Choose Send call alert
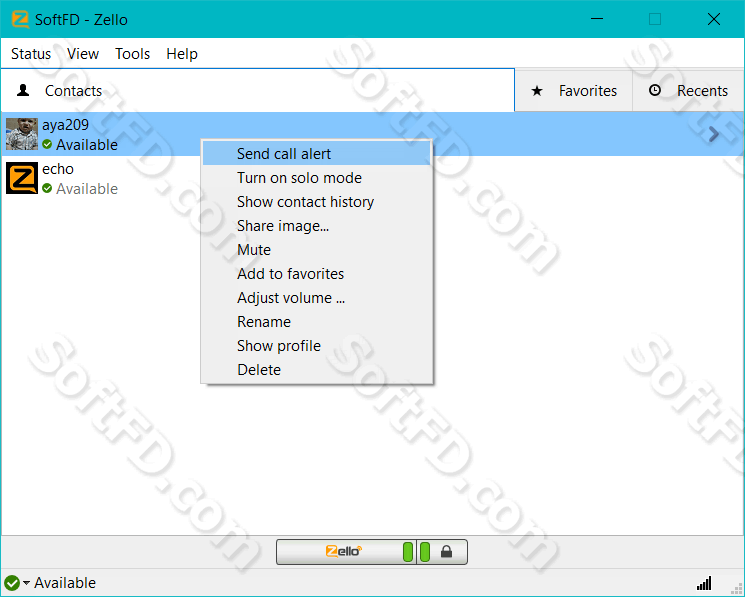745x597 pixels. pos(316,154)
